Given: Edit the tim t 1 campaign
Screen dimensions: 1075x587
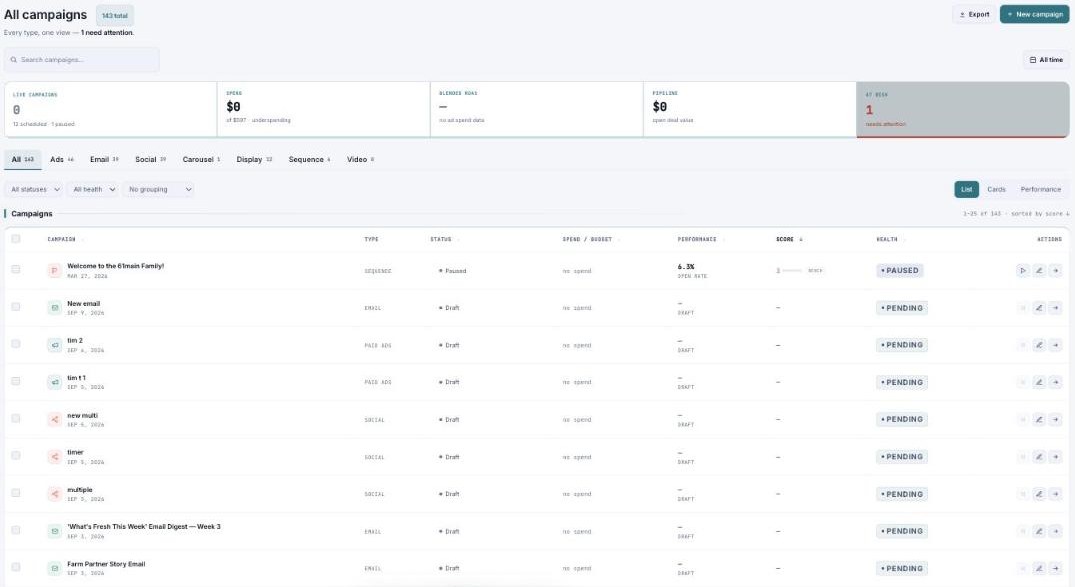Looking at the screenshot, I should 1039,382.
